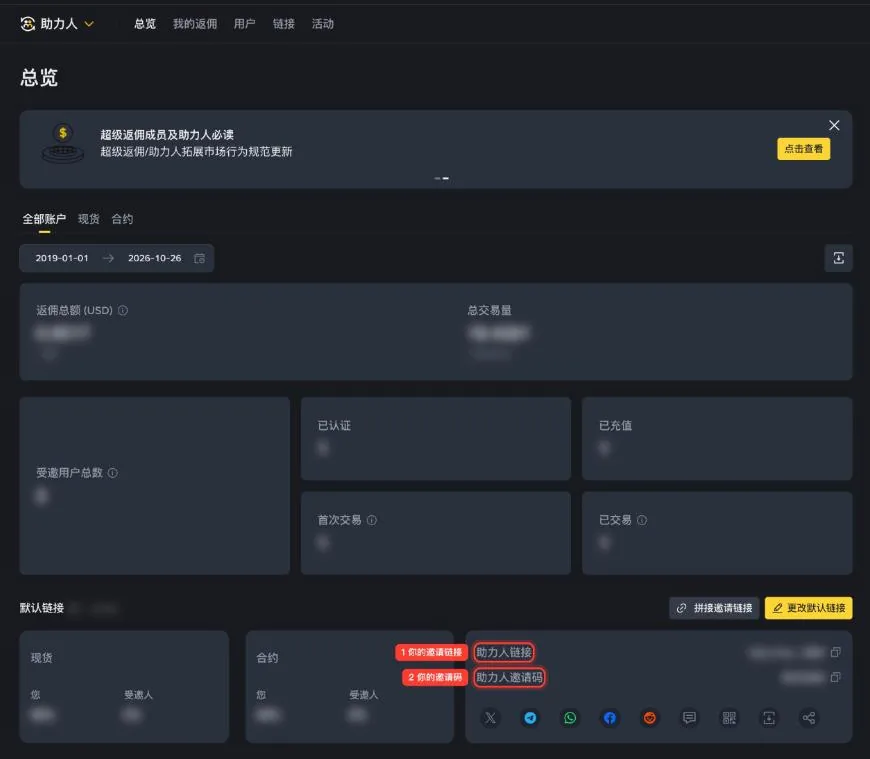The image size is (870, 759).
Task: Click the coin illustration in the banner
Action: pyautogui.click(x=63, y=143)
